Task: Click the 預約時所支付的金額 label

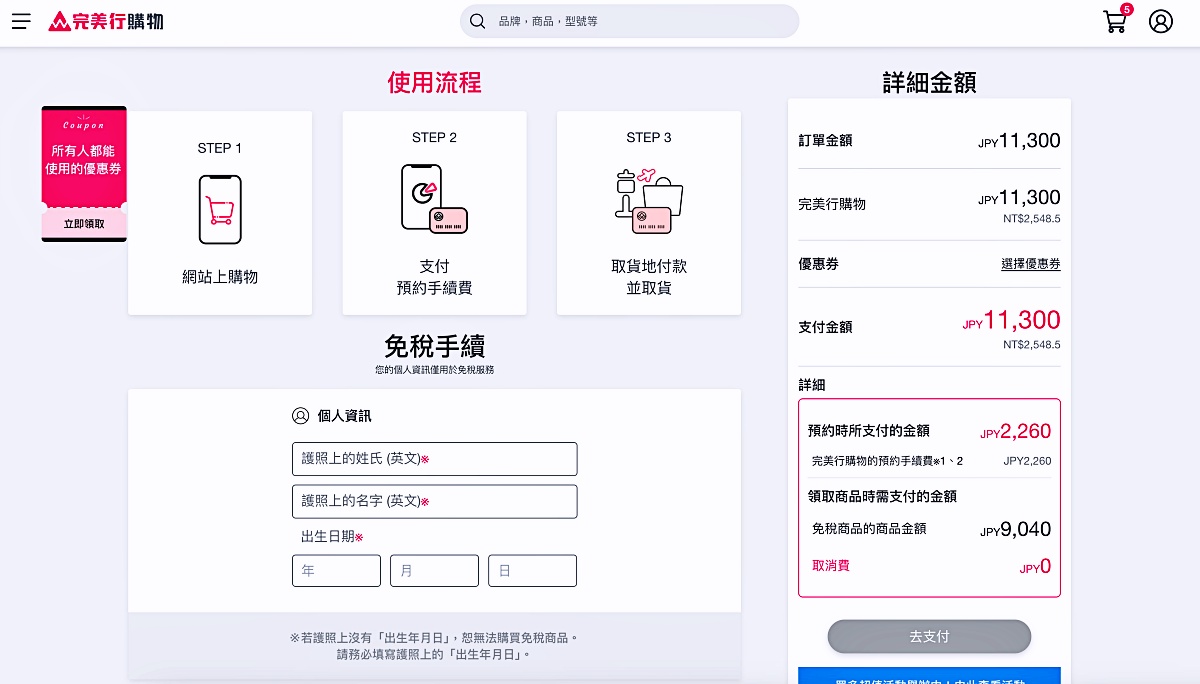Action: tap(869, 431)
